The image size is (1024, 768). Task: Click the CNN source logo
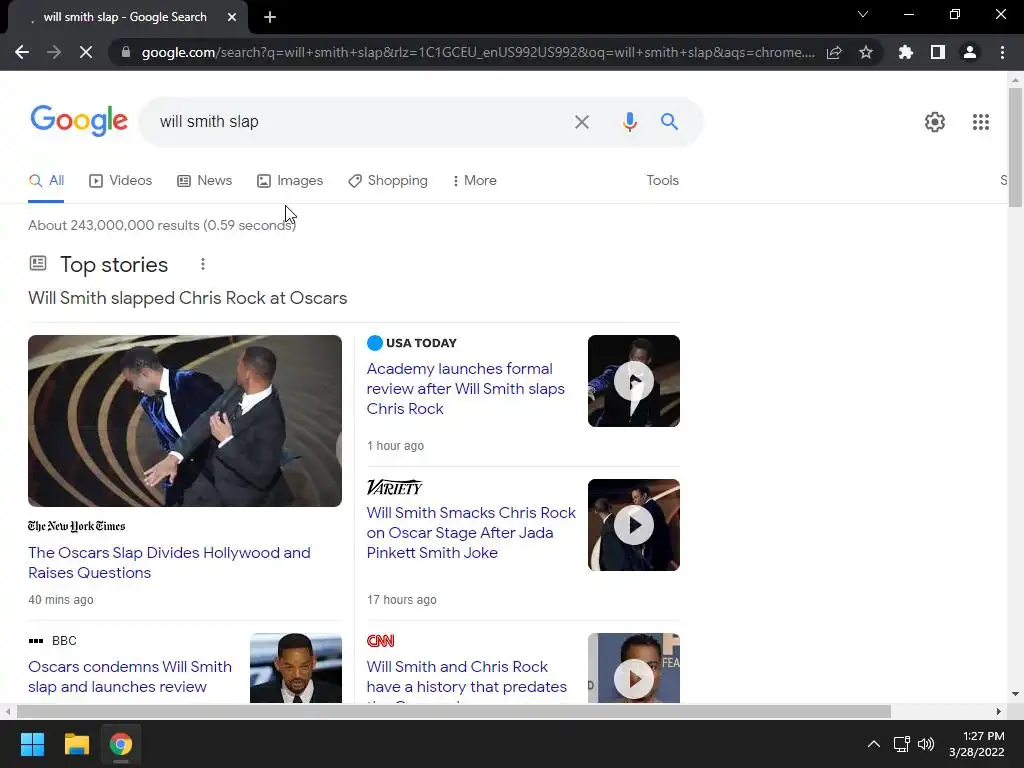click(x=380, y=641)
